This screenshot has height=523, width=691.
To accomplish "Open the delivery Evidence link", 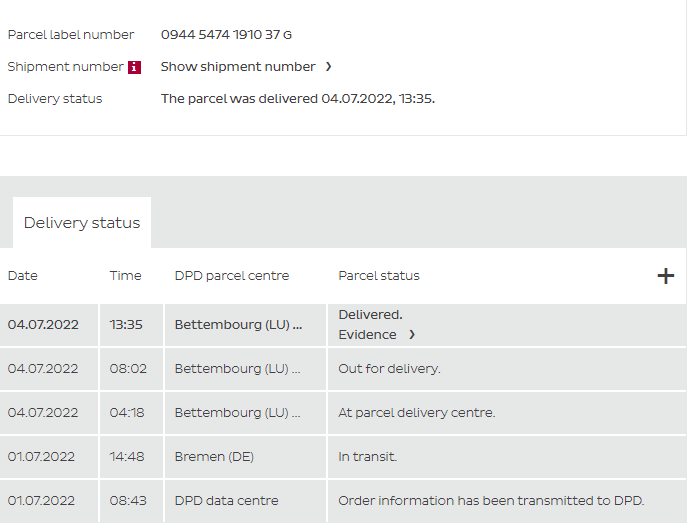I will pyautogui.click(x=367, y=335).
